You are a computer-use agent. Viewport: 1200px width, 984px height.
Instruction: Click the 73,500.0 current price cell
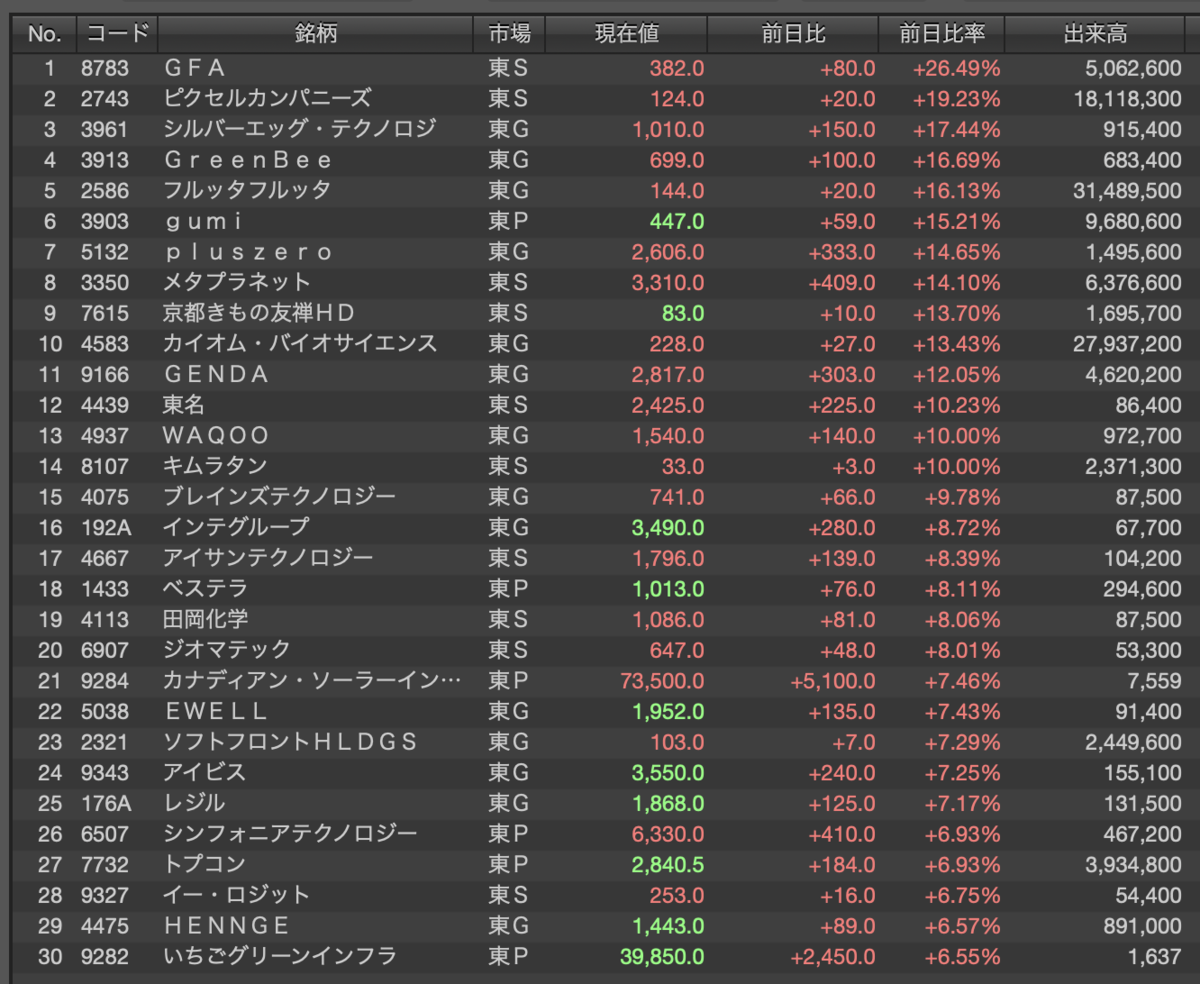(x=662, y=681)
